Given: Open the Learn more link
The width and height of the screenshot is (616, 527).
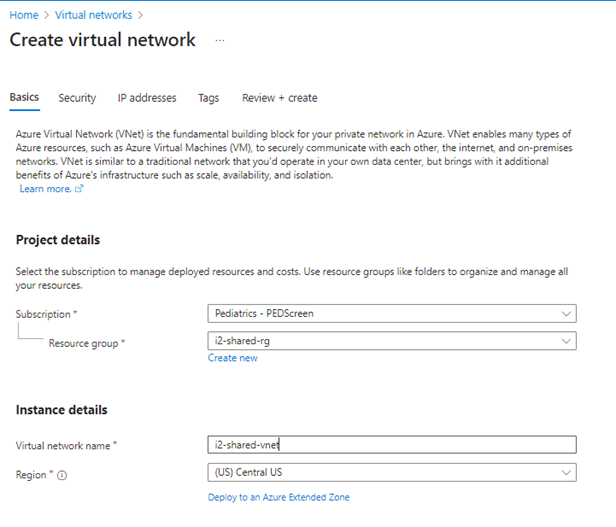Looking at the screenshot, I should click(x=46, y=189).
